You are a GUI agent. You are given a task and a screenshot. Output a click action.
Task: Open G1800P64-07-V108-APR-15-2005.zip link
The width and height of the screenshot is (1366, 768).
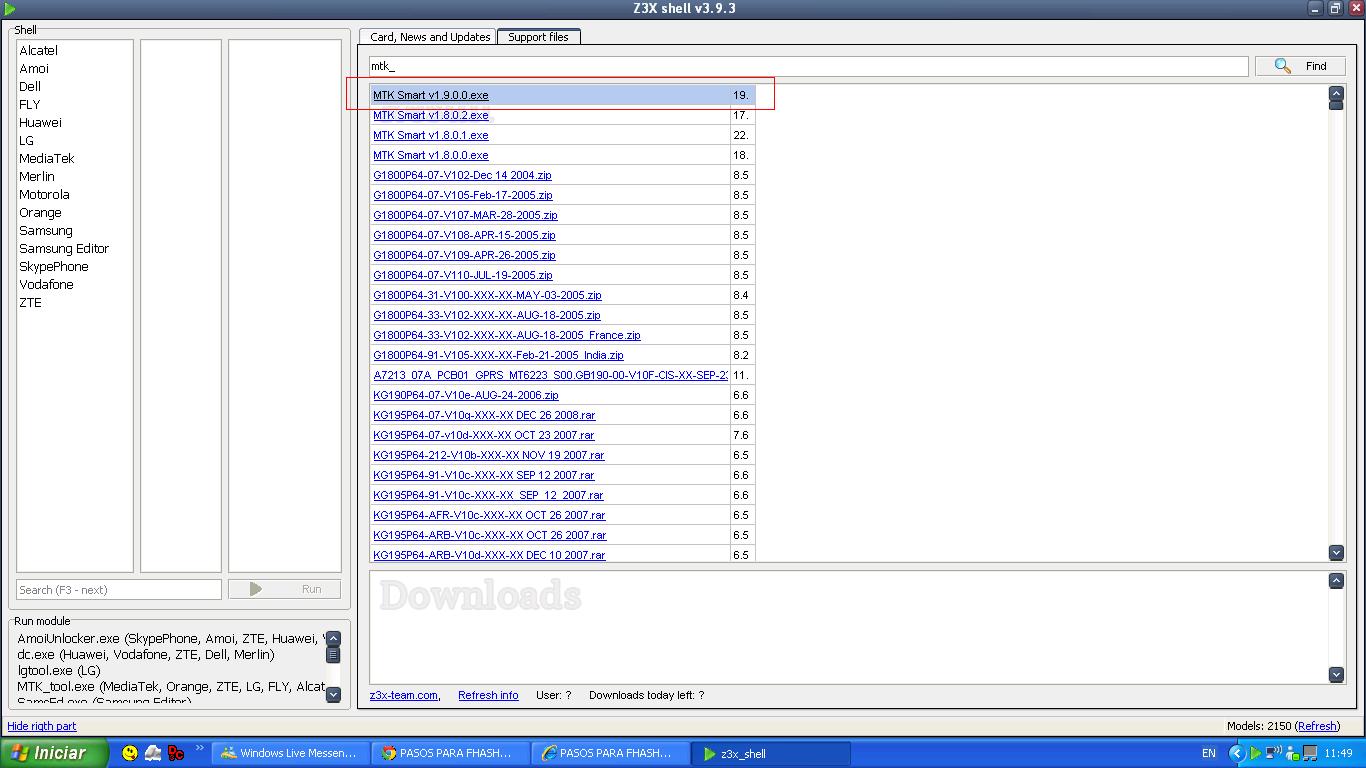pyautogui.click(x=464, y=235)
